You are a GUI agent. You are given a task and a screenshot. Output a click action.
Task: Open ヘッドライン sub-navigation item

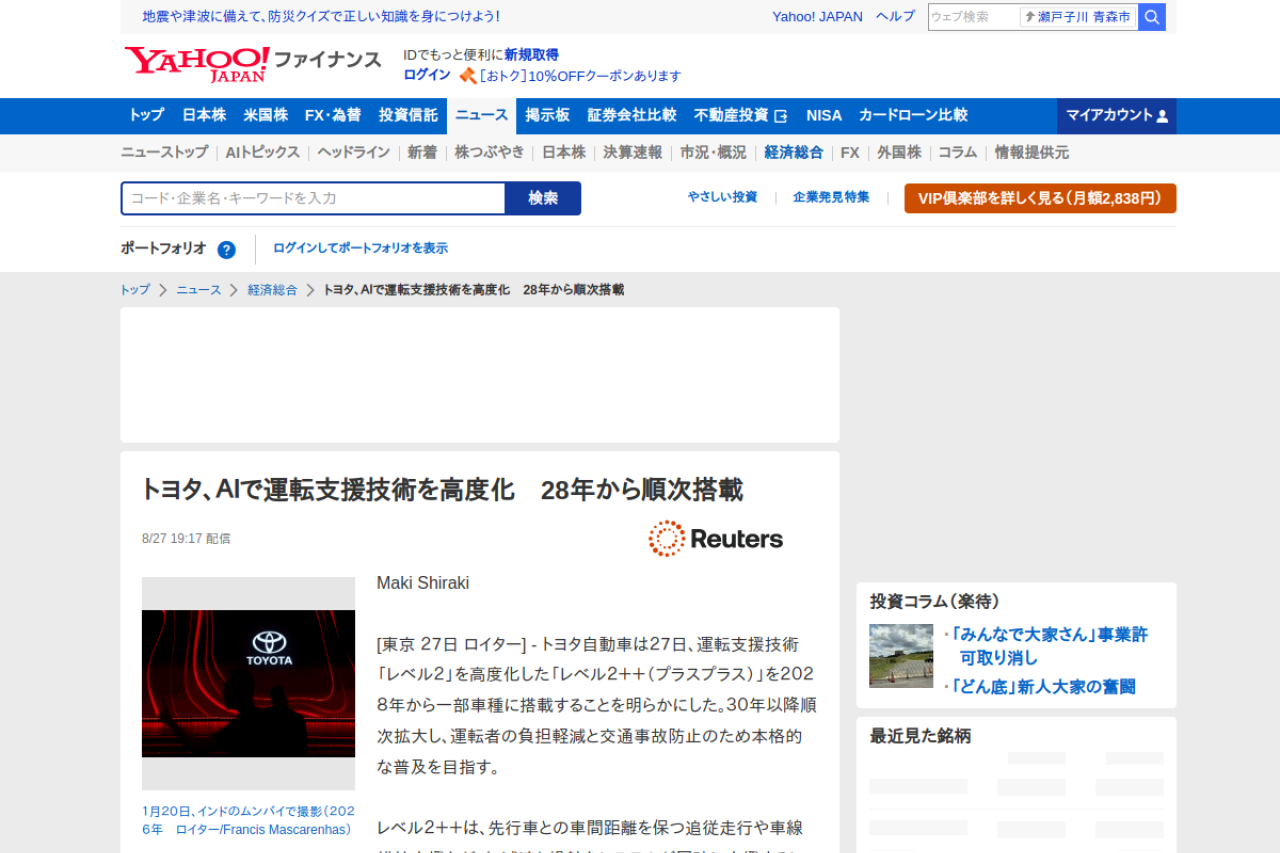354,152
